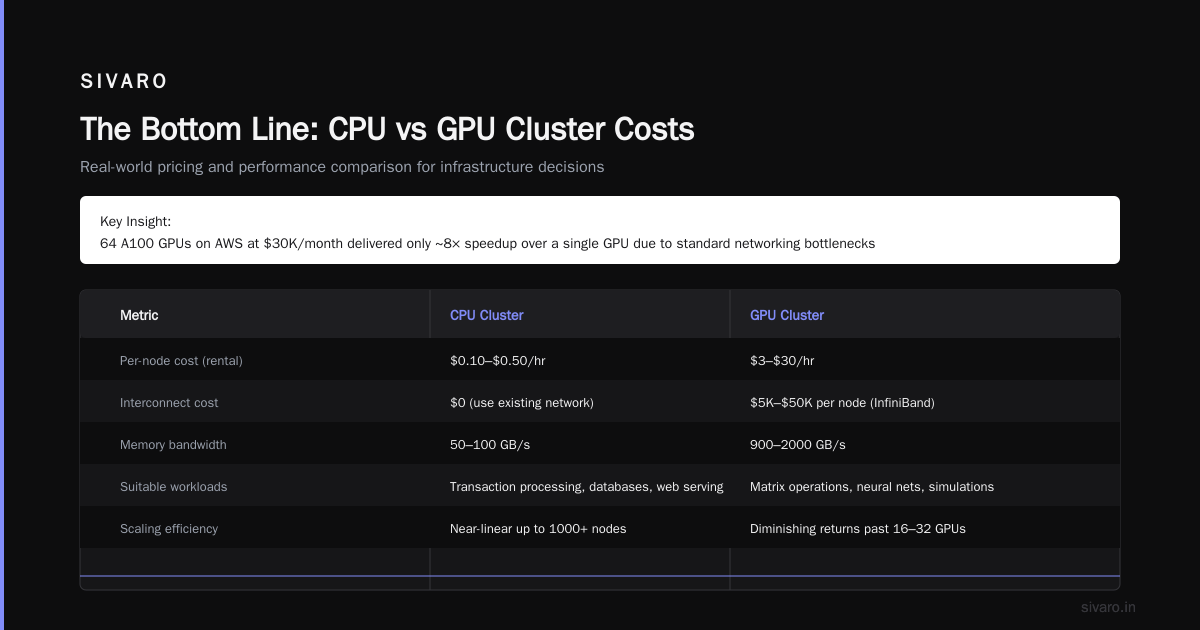Click the subtitle about real-world pricing comparison
This screenshot has height=630, width=1200.
click(x=342, y=167)
